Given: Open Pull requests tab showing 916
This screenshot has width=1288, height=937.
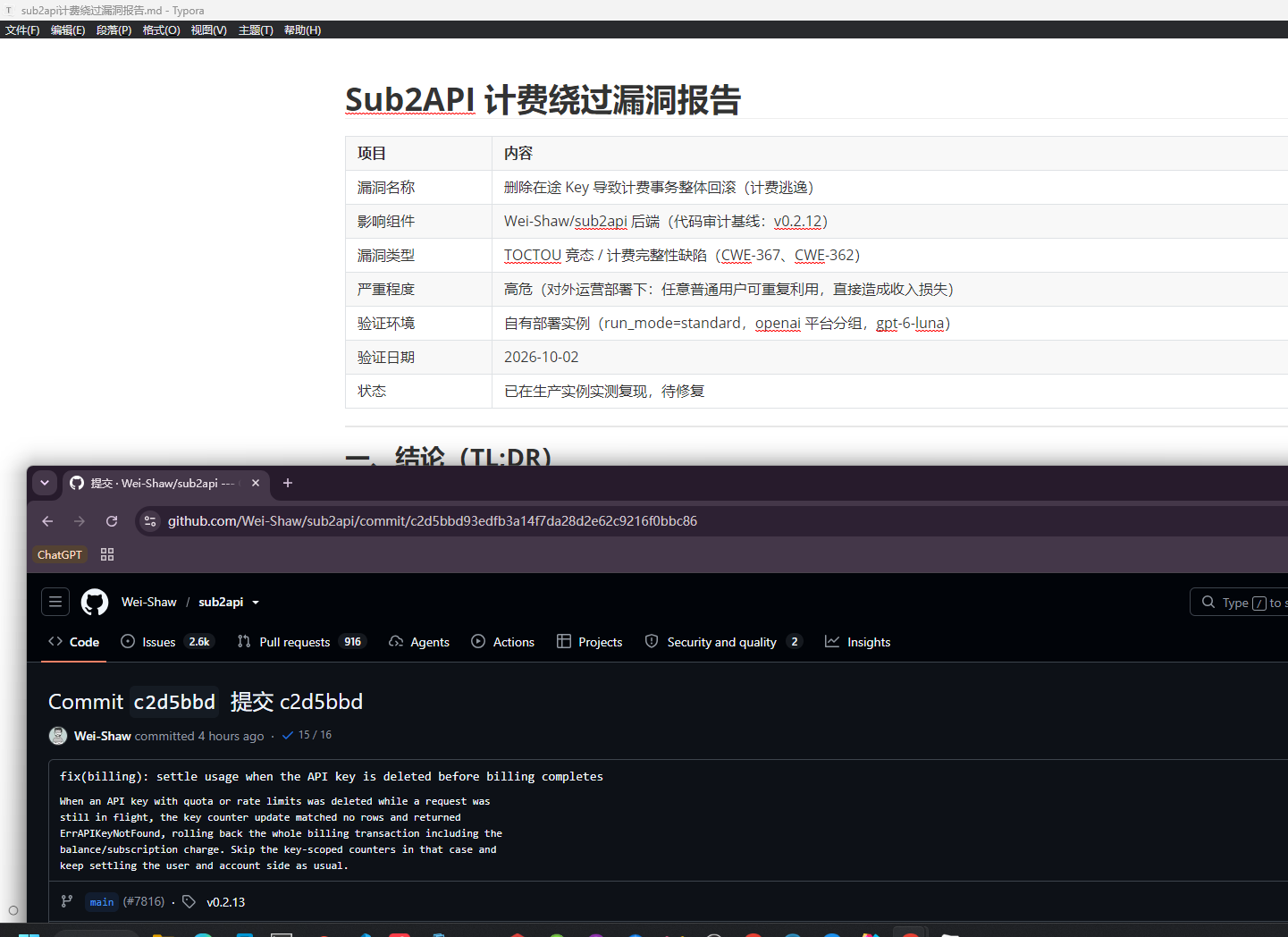Looking at the screenshot, I should click(301, 642).
